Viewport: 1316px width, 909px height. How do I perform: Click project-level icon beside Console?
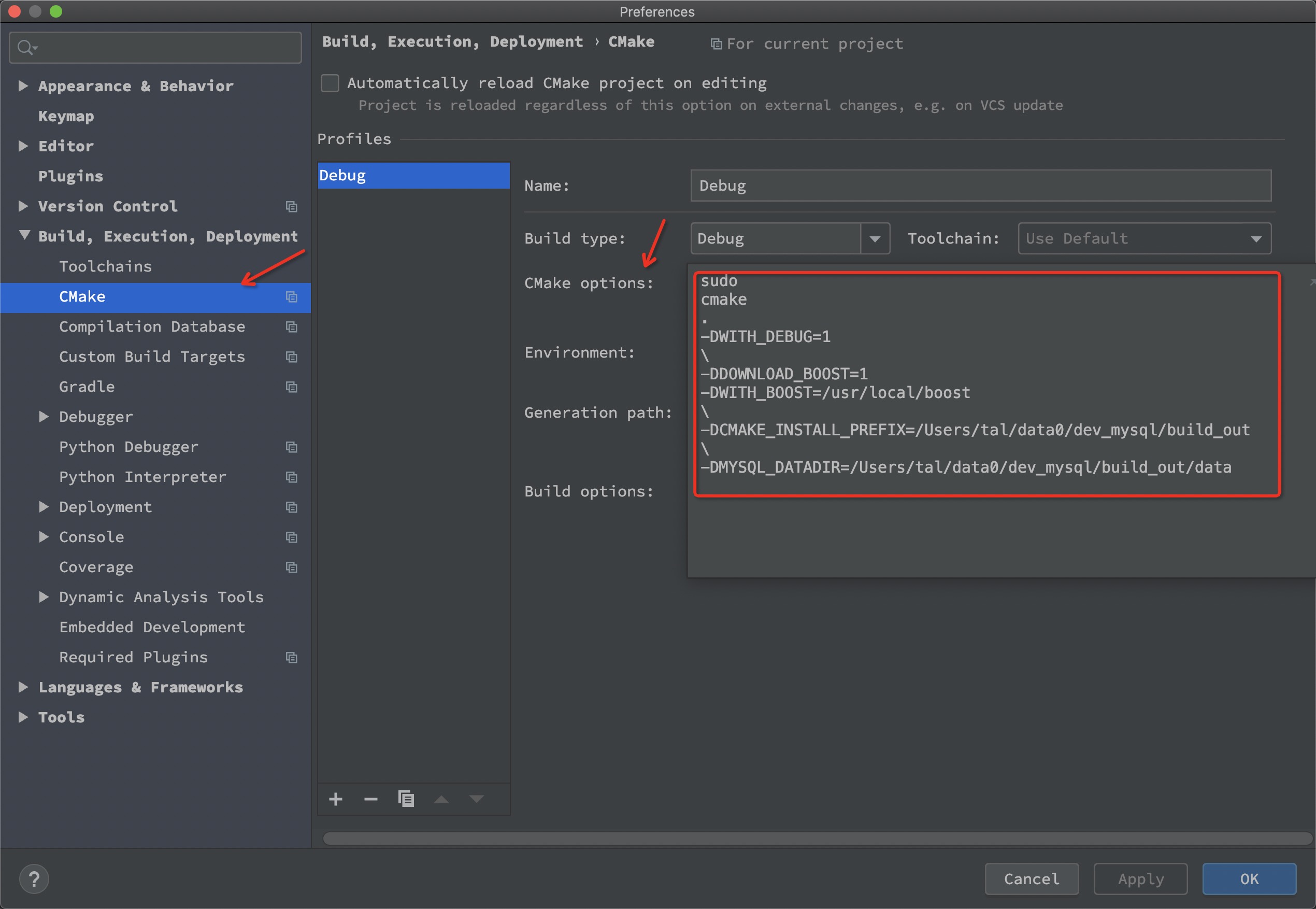point(292,537)
